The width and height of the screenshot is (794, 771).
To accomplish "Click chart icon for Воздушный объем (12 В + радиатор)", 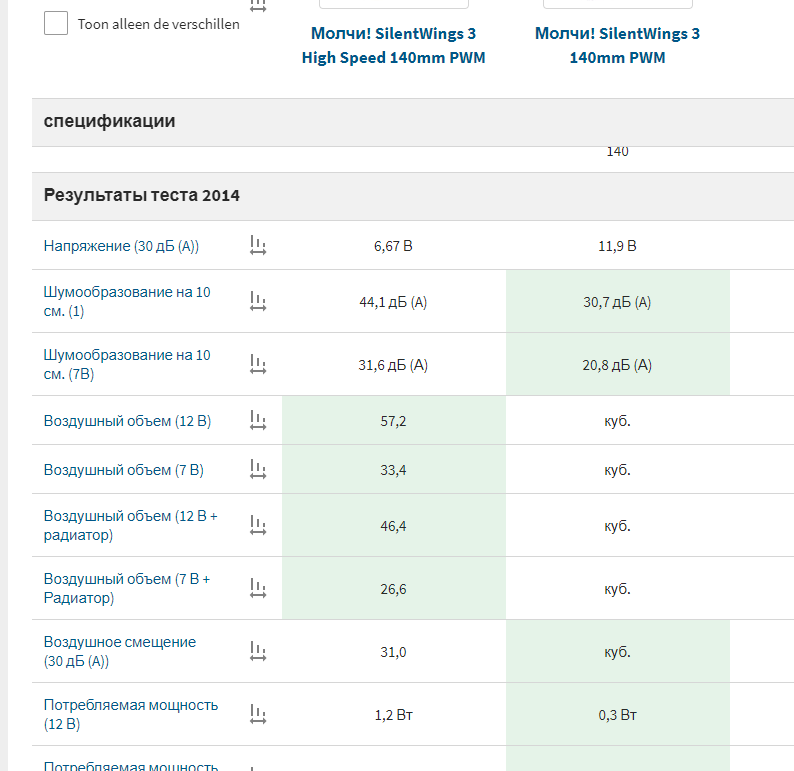I will (x=258, y=525).
